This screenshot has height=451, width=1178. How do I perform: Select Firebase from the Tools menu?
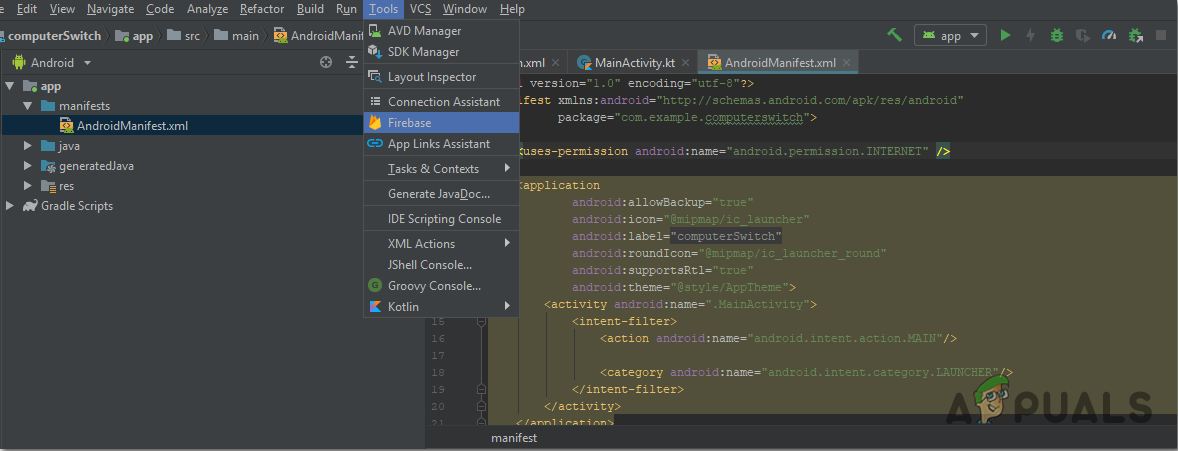coord(410,123)
